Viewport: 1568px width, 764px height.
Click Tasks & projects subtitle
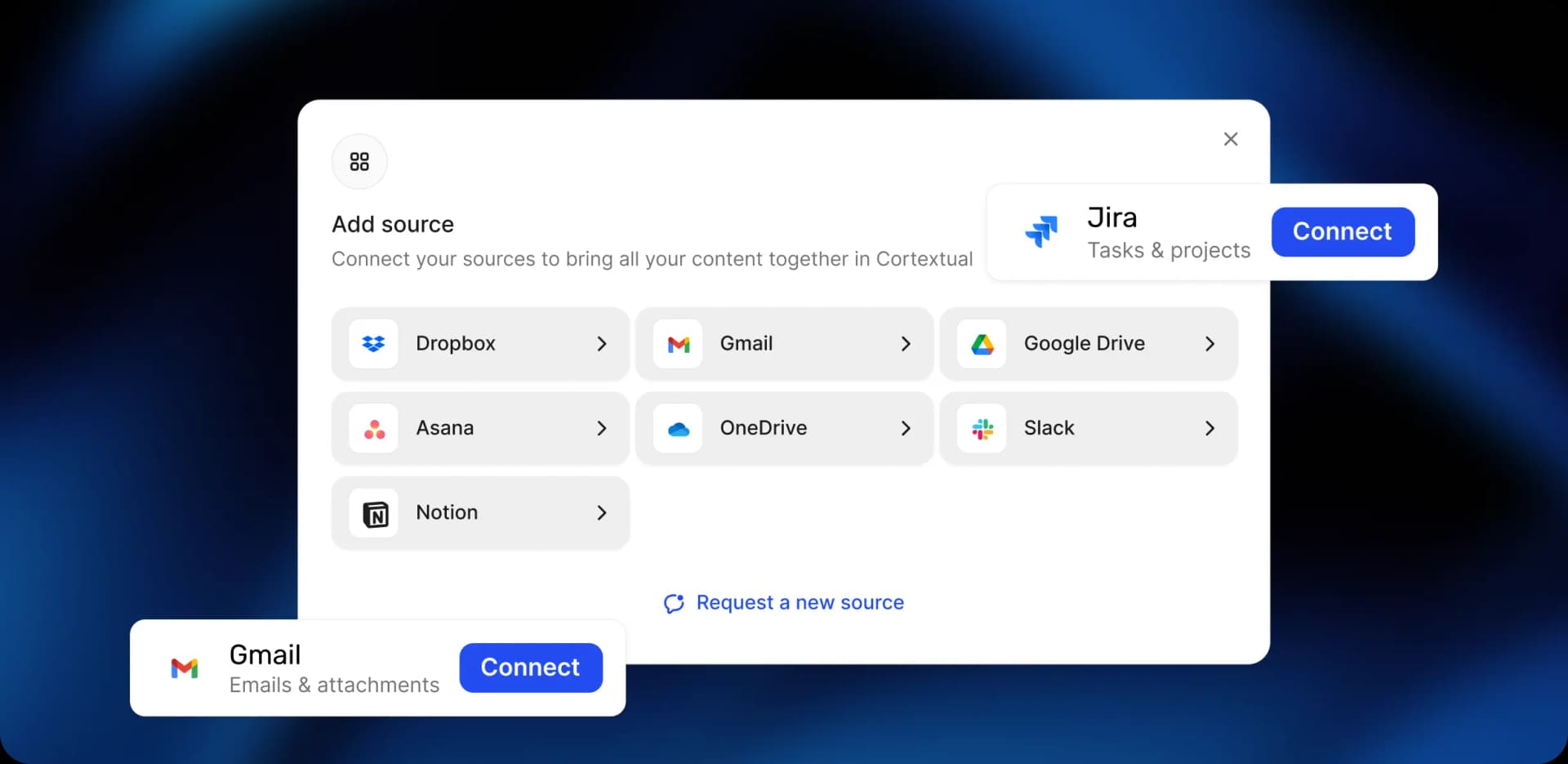(x=1169, y=250)
